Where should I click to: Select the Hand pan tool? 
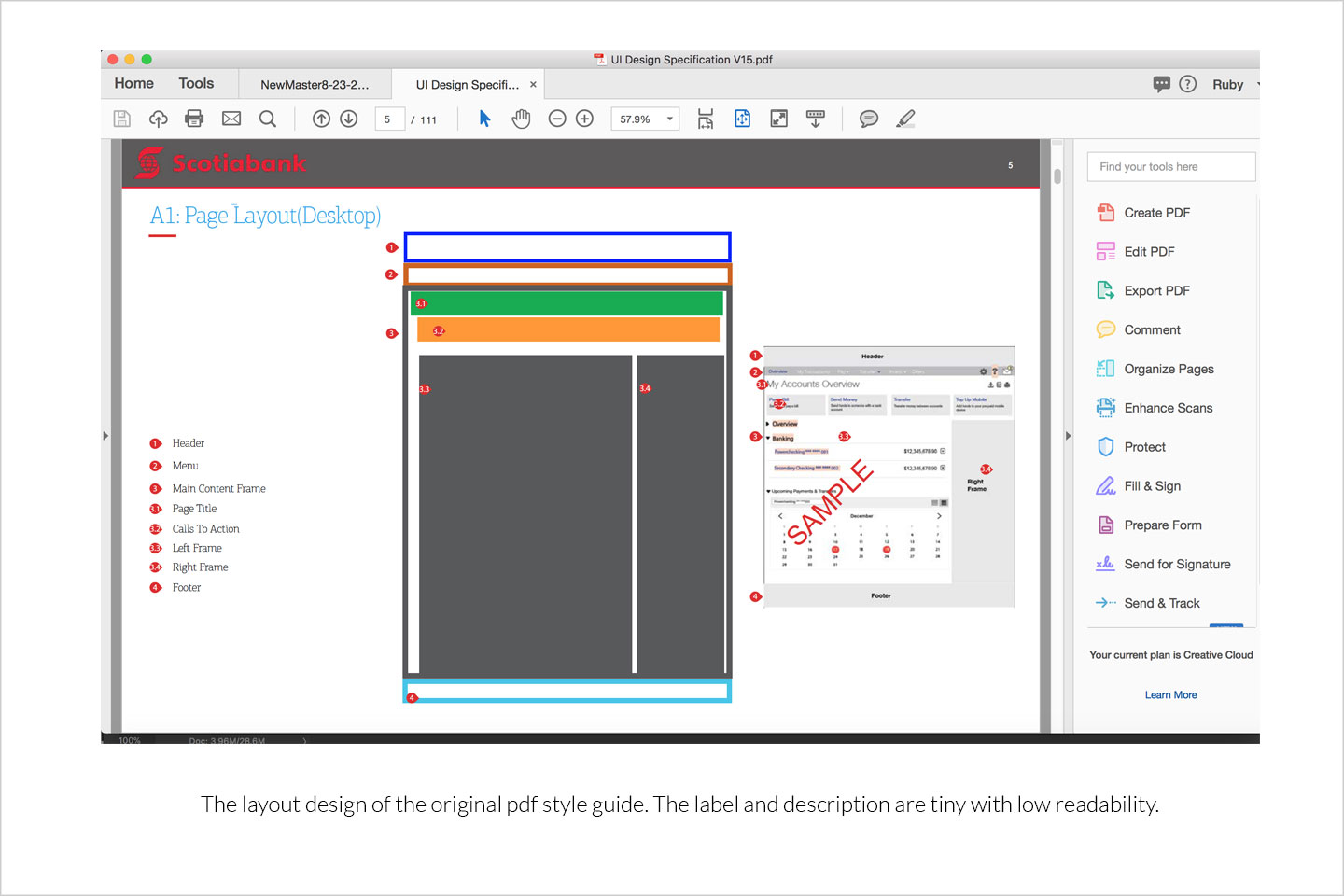click(x=521, y=119)
